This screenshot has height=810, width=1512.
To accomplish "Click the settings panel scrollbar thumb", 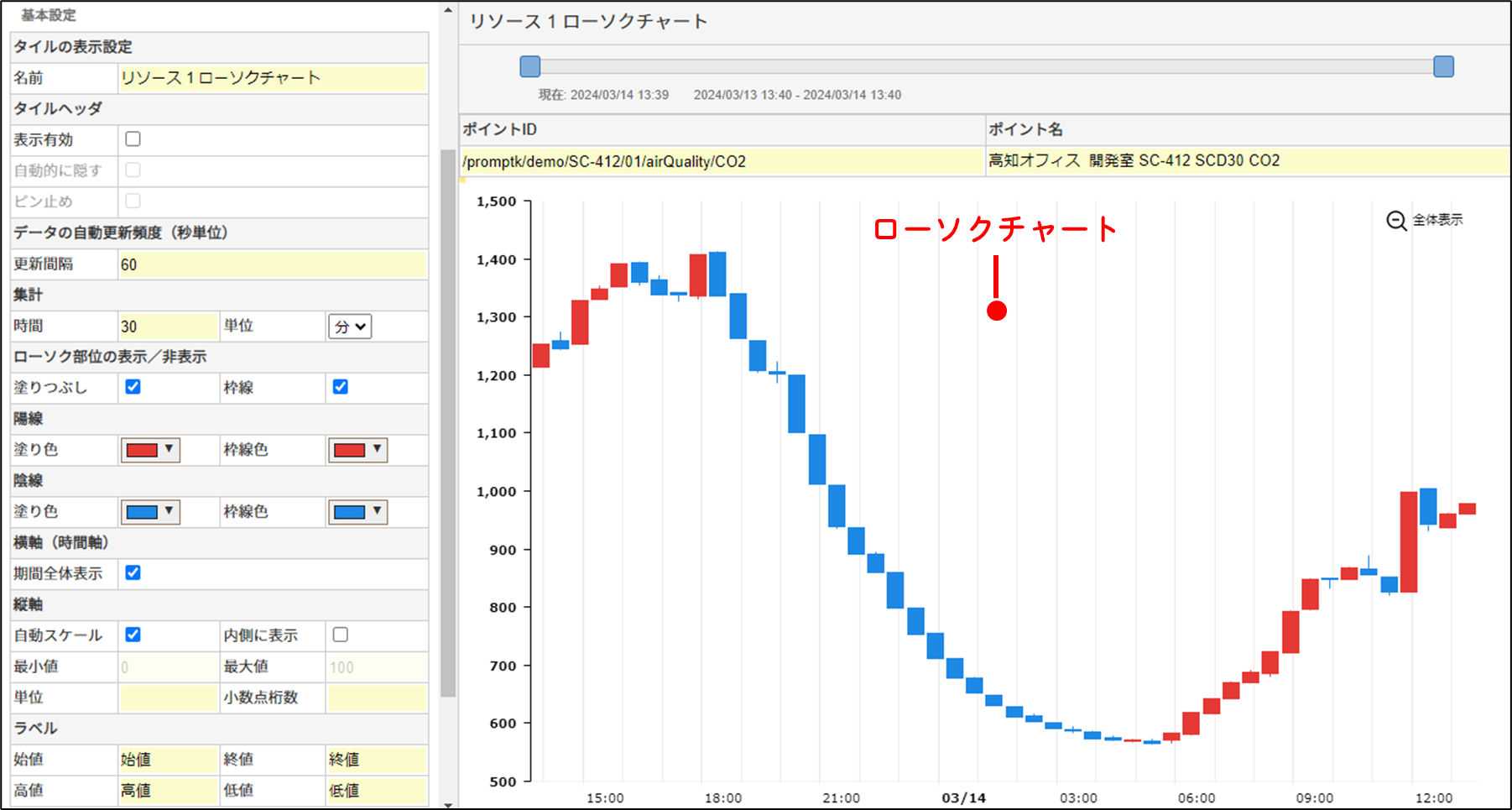I will [448, 423].
